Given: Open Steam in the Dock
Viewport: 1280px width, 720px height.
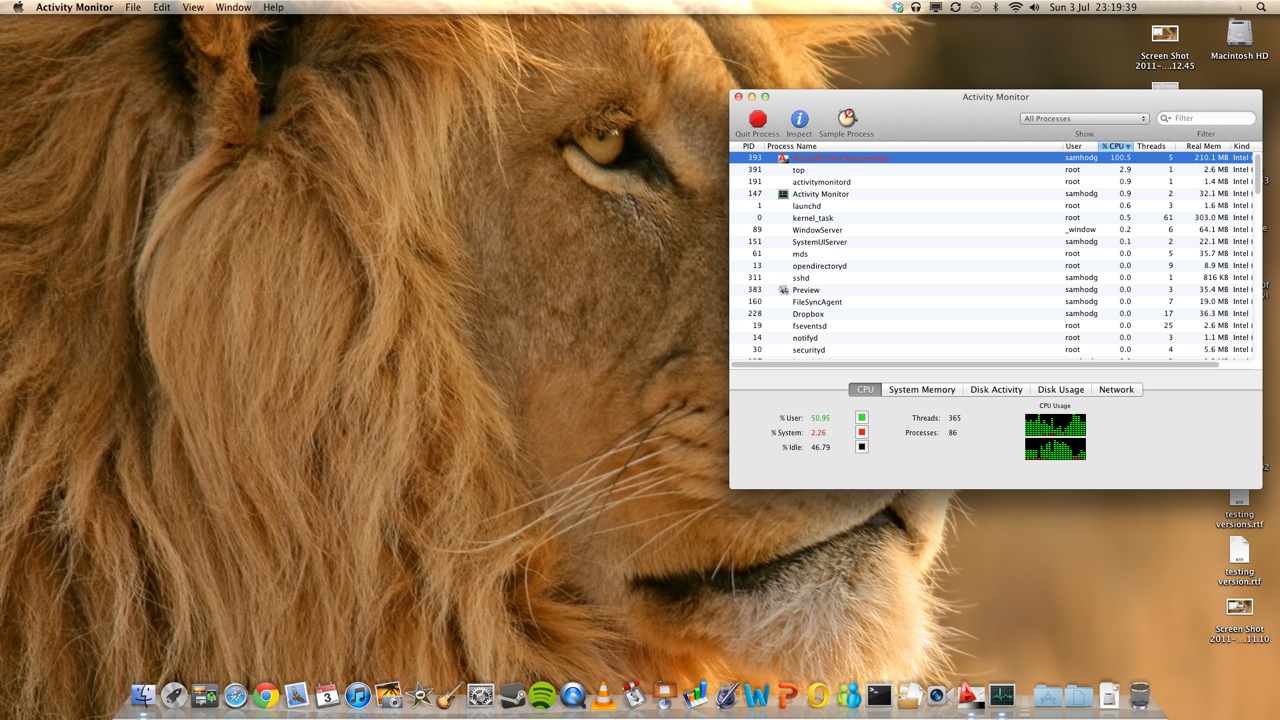Looking at the screenshot, I should 511,695.
